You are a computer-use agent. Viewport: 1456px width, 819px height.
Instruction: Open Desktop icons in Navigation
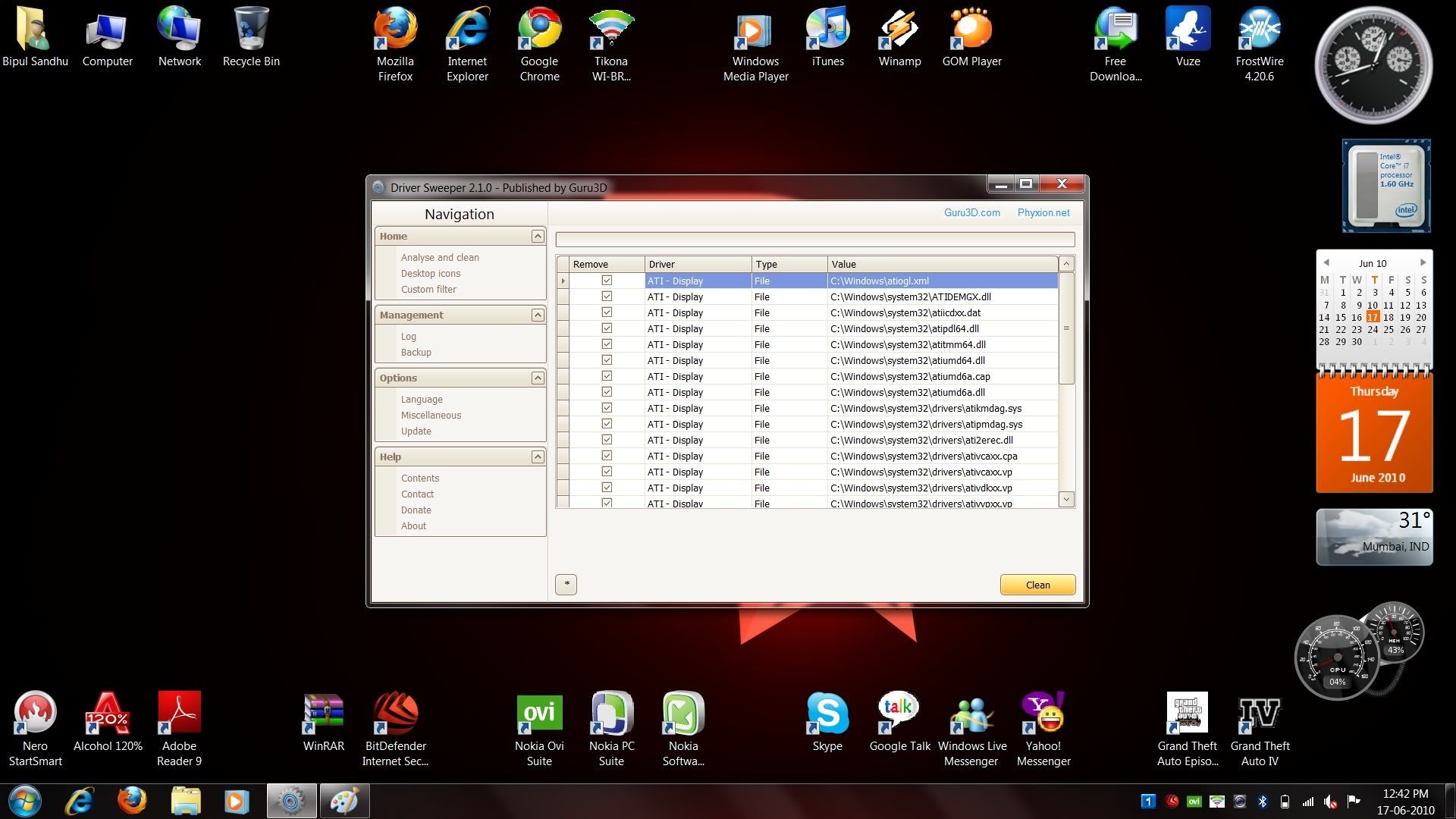(x=431, y=274)
